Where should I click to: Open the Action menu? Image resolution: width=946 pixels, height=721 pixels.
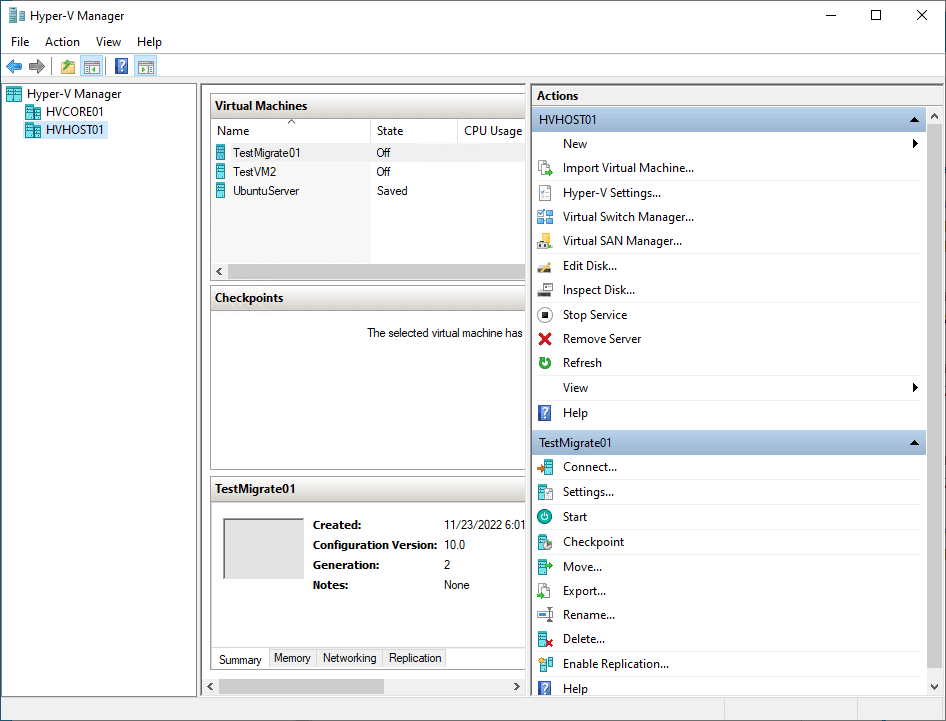[x=62, y=42]
